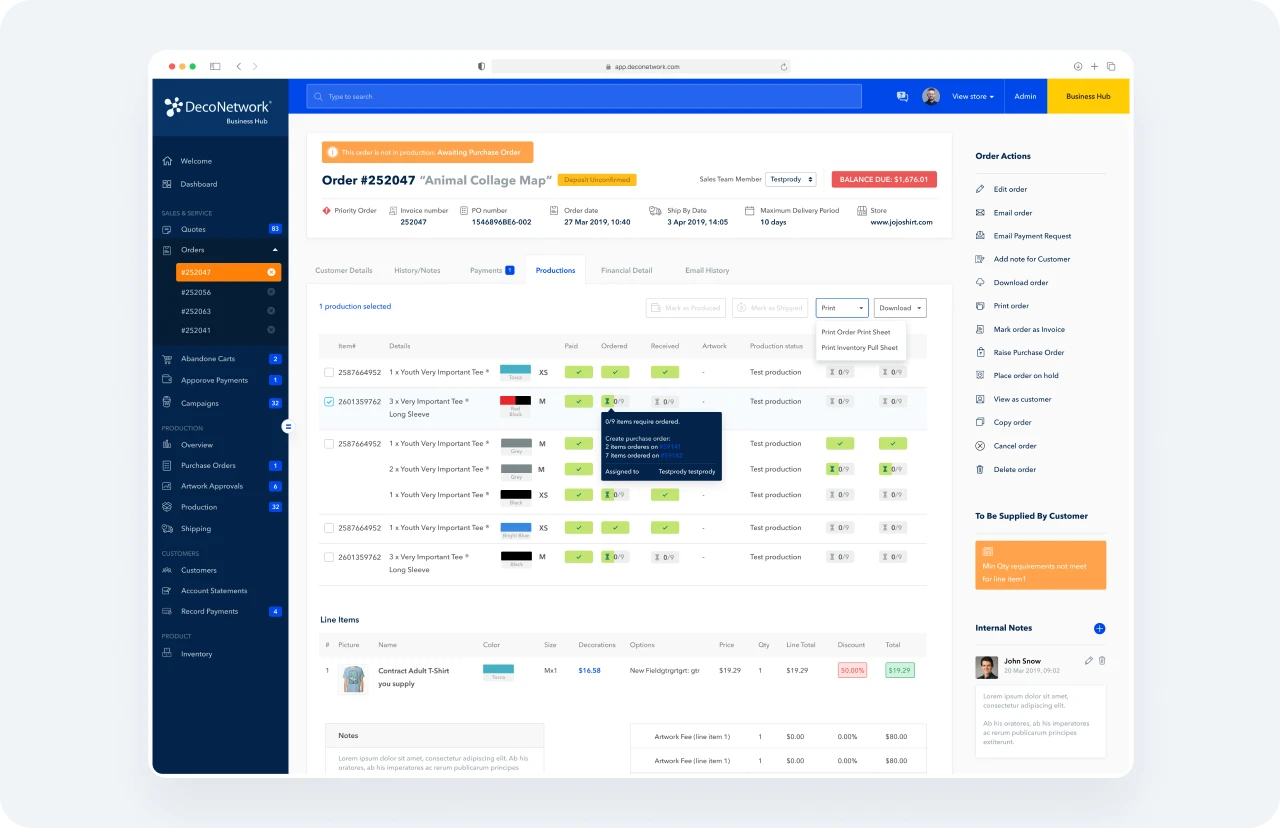Viewport: 1280px width, 828px height.
Task: Open the Email History tab
Action: 707,270
